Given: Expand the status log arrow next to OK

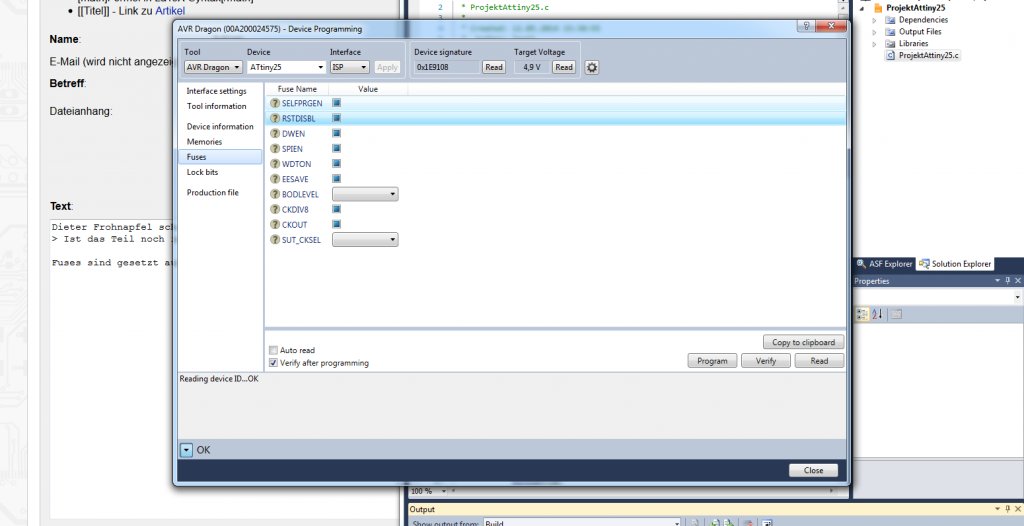Looking at the screenshot, I should (186, 450).
